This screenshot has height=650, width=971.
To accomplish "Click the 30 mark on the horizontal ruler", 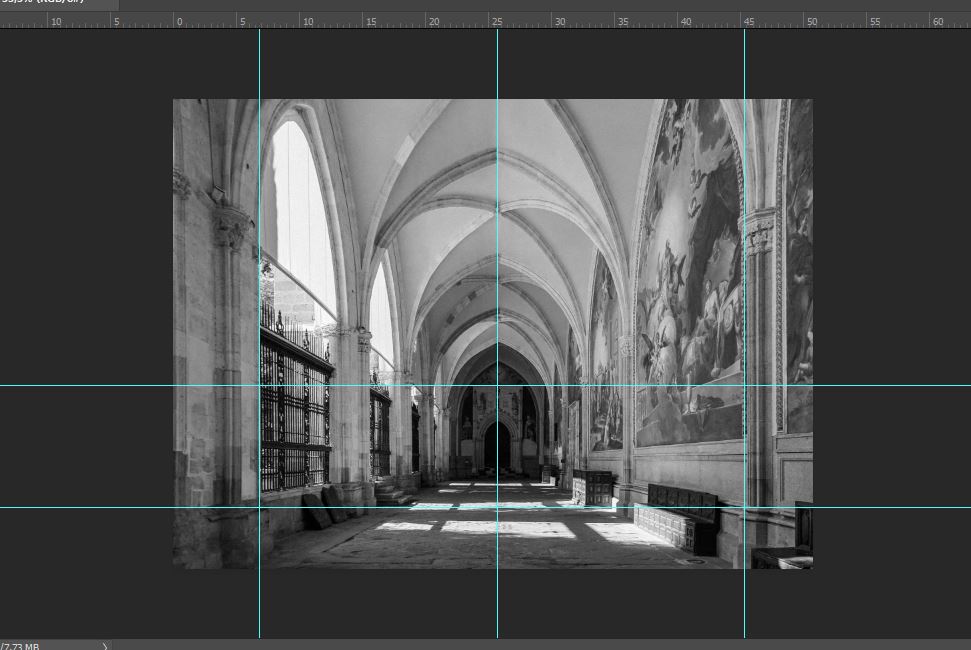I will (558, 21).
